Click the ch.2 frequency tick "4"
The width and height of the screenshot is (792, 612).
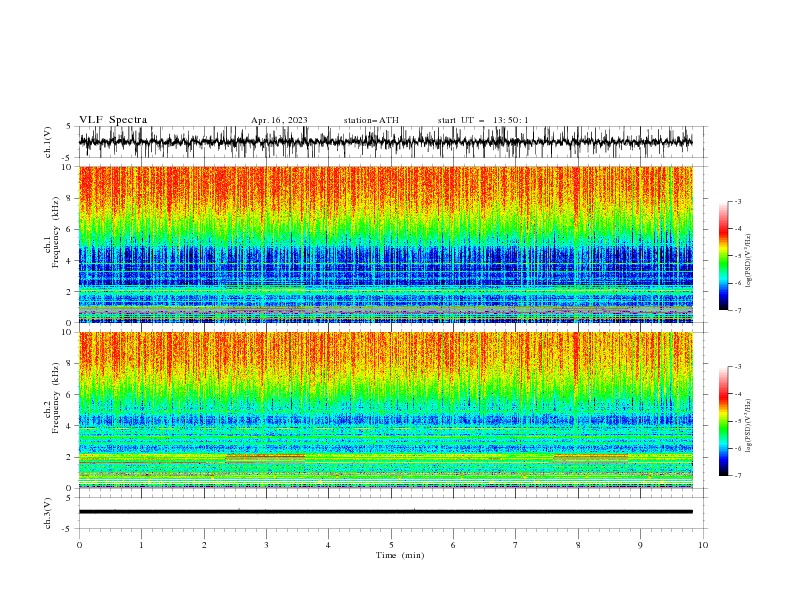point(68,426)
